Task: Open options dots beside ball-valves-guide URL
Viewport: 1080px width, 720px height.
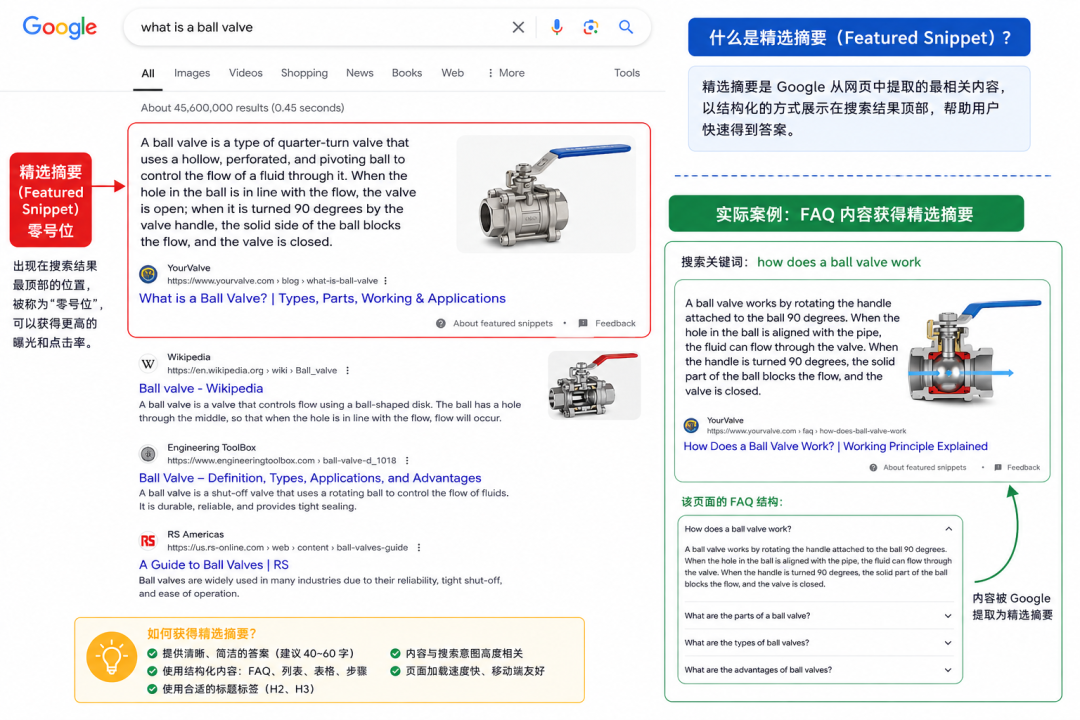Action: coord(419,548)
